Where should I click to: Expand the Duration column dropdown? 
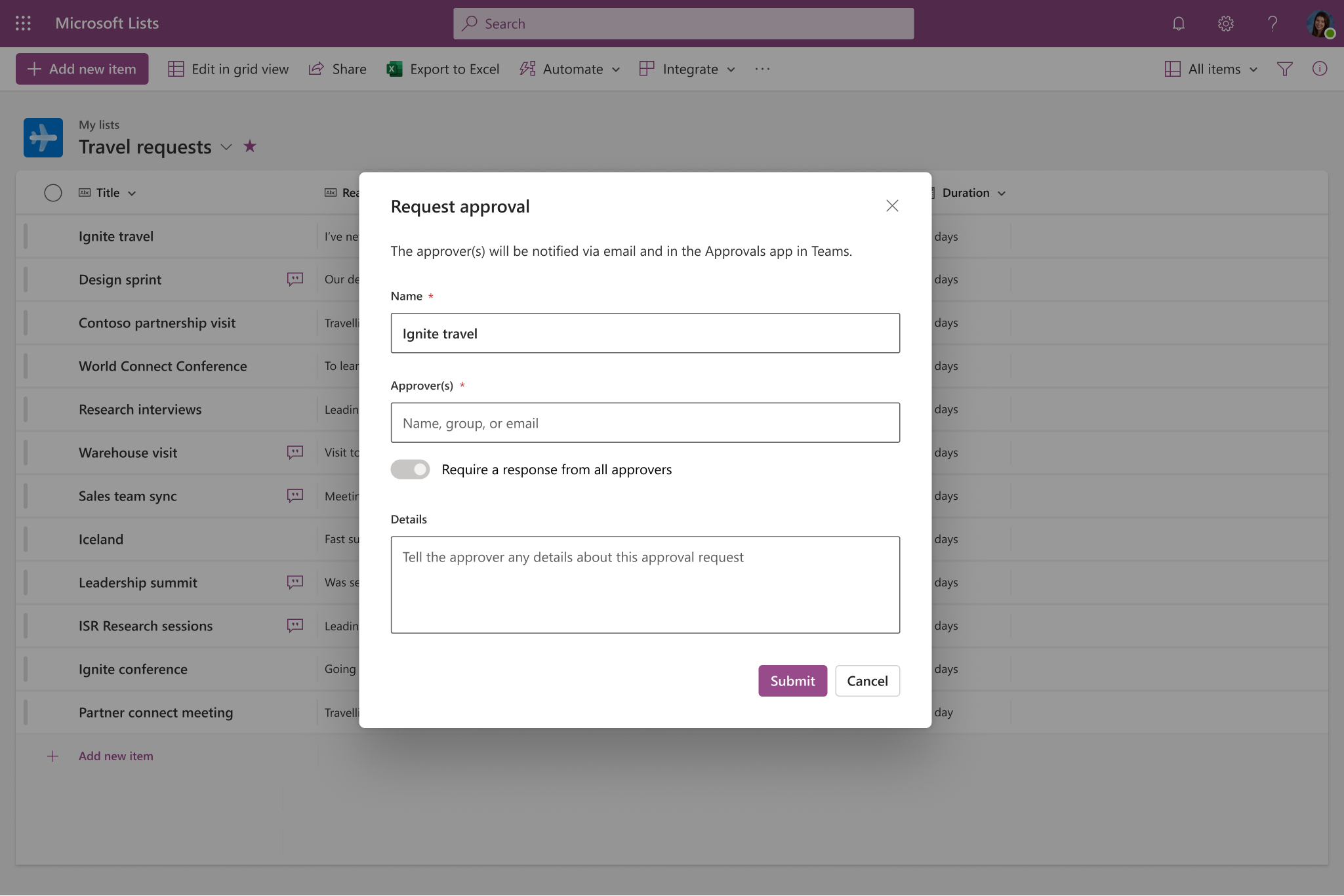1001,192
